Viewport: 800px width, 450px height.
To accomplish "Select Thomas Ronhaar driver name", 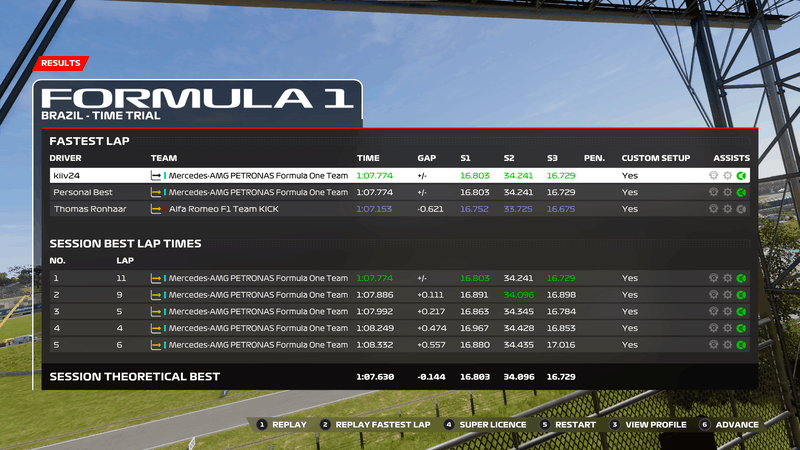I will point(90,209).
